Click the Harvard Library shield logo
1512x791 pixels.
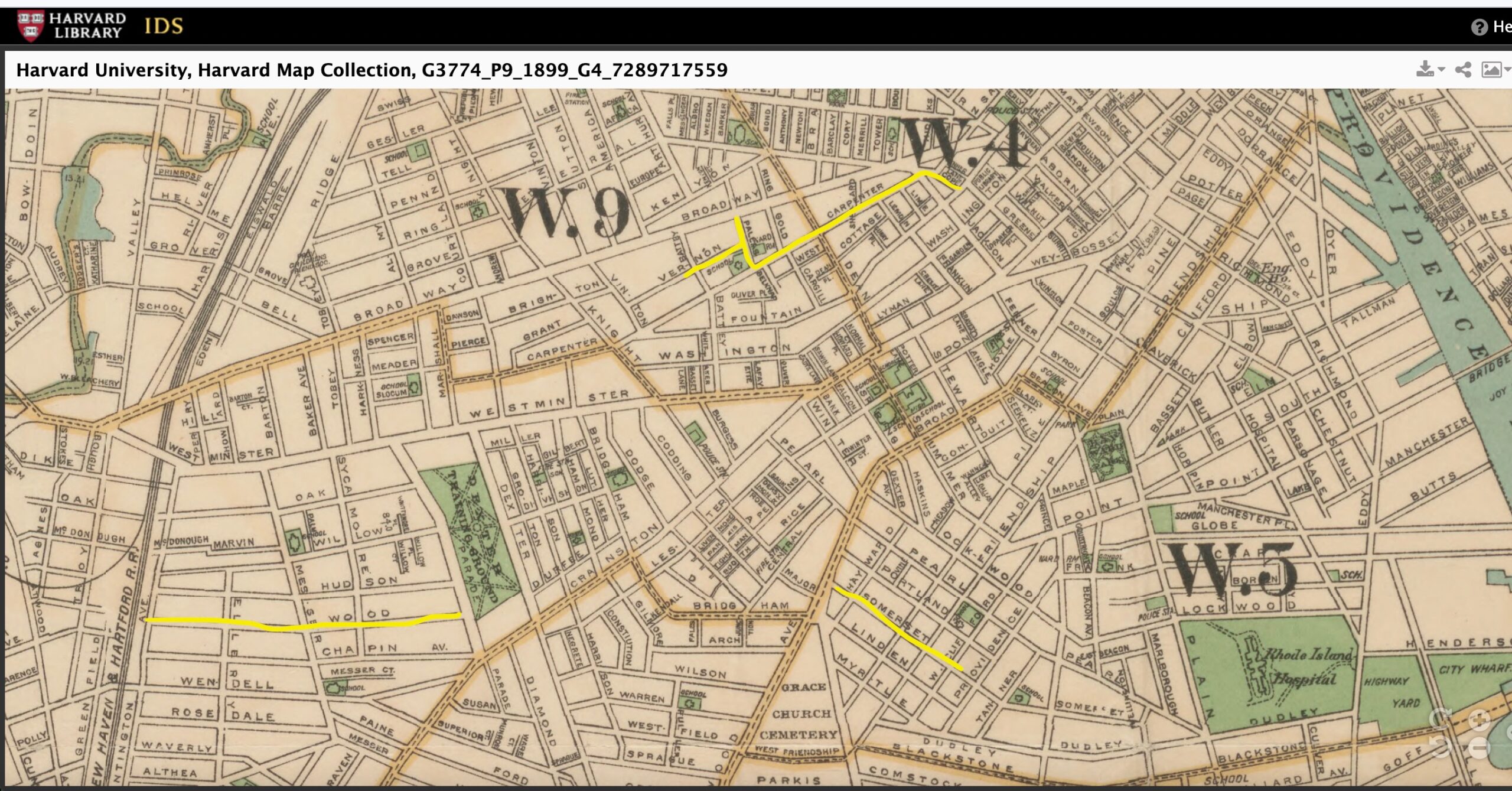click(30, 26)
